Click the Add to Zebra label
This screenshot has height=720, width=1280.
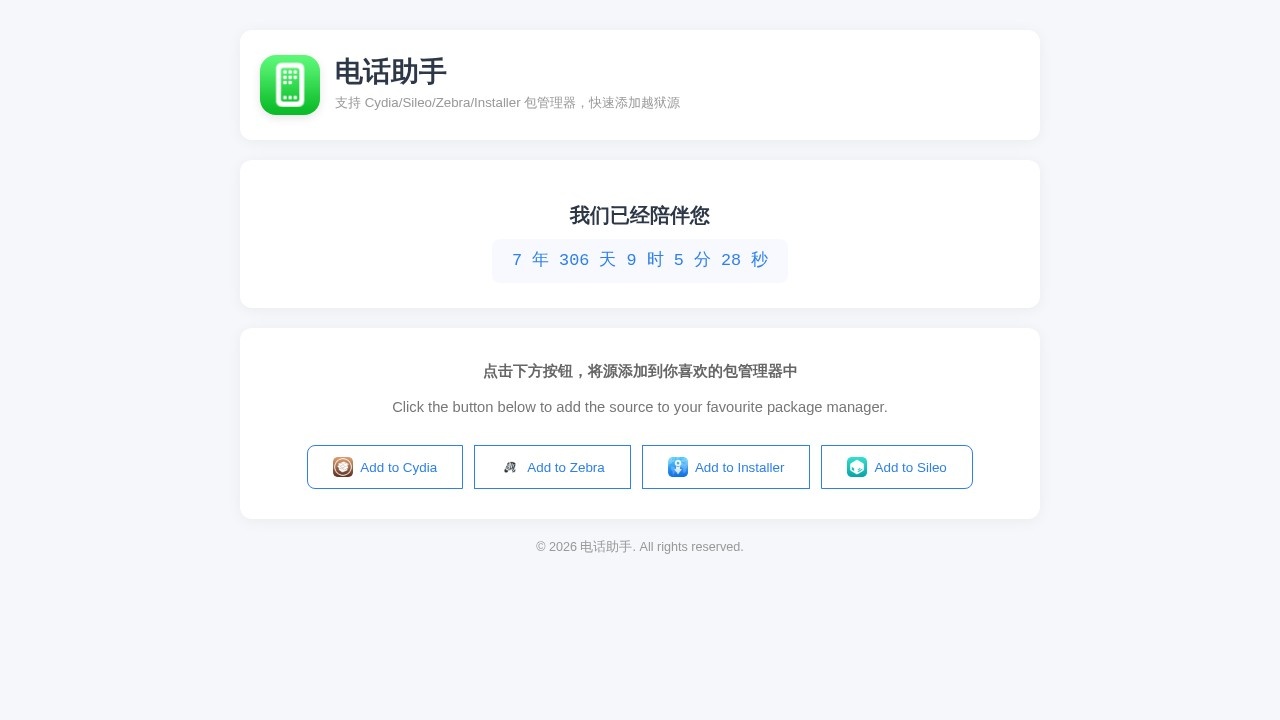pos(566,467)
